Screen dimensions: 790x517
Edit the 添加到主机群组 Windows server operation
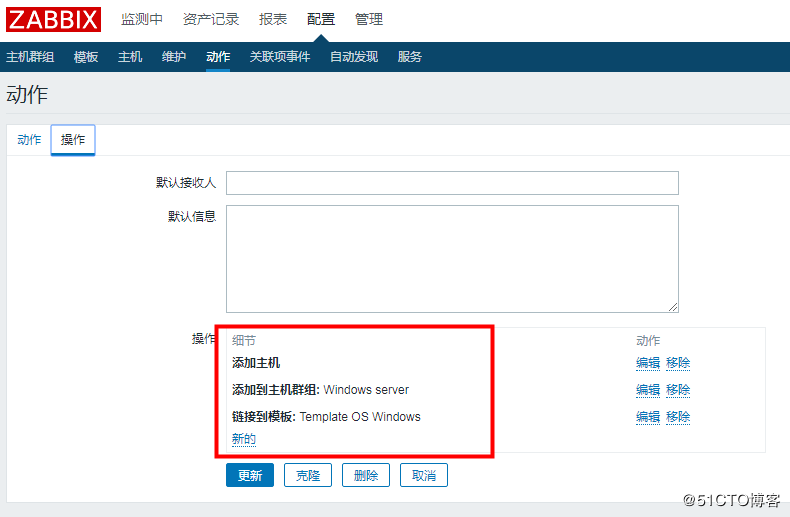click(648, 390)
